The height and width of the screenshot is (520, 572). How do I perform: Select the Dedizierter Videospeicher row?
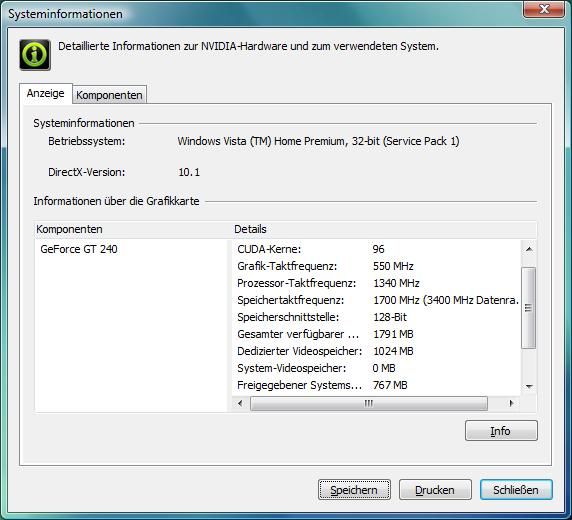(x=376, y=351)
